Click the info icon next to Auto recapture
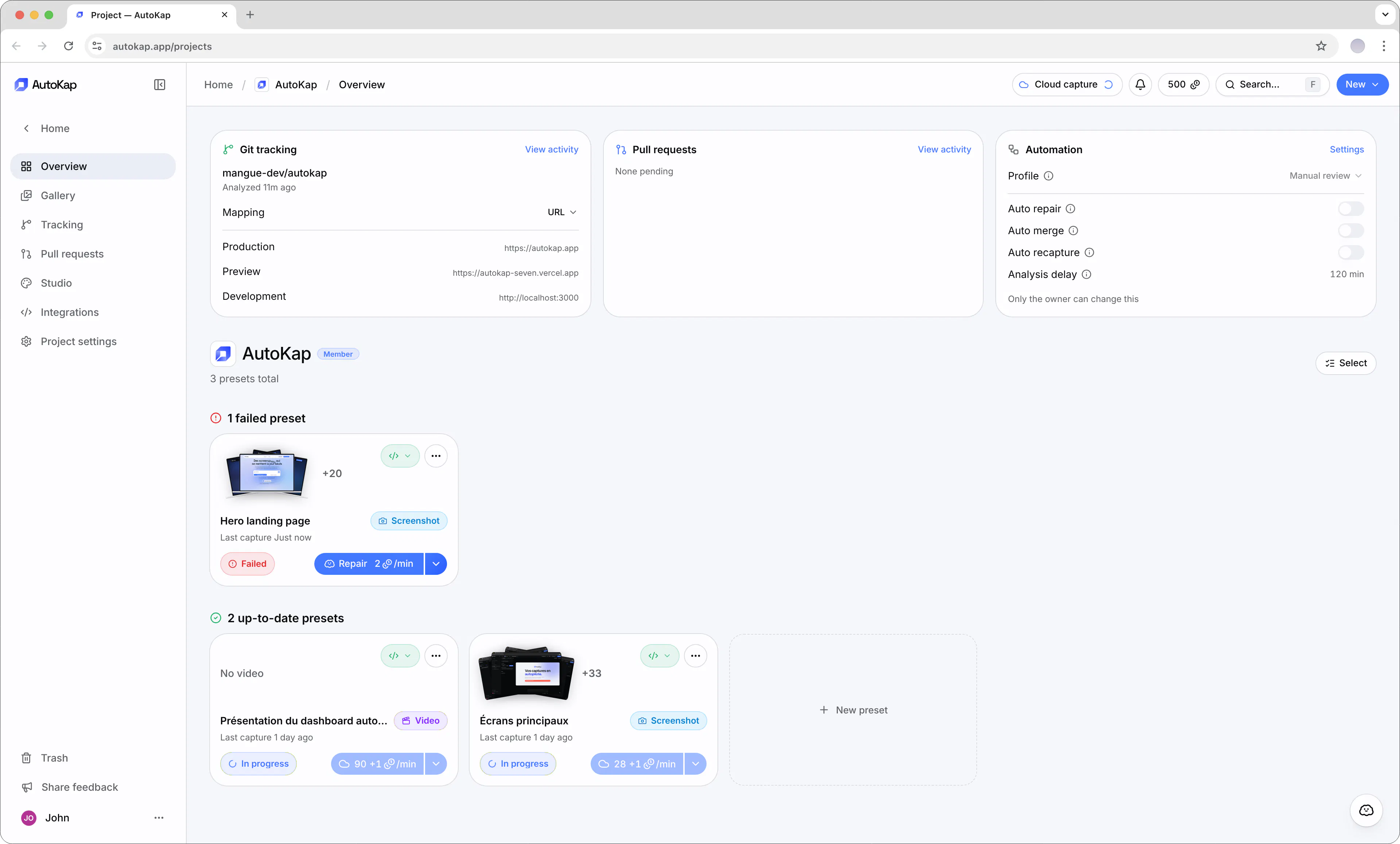 tap(1089, 252)
